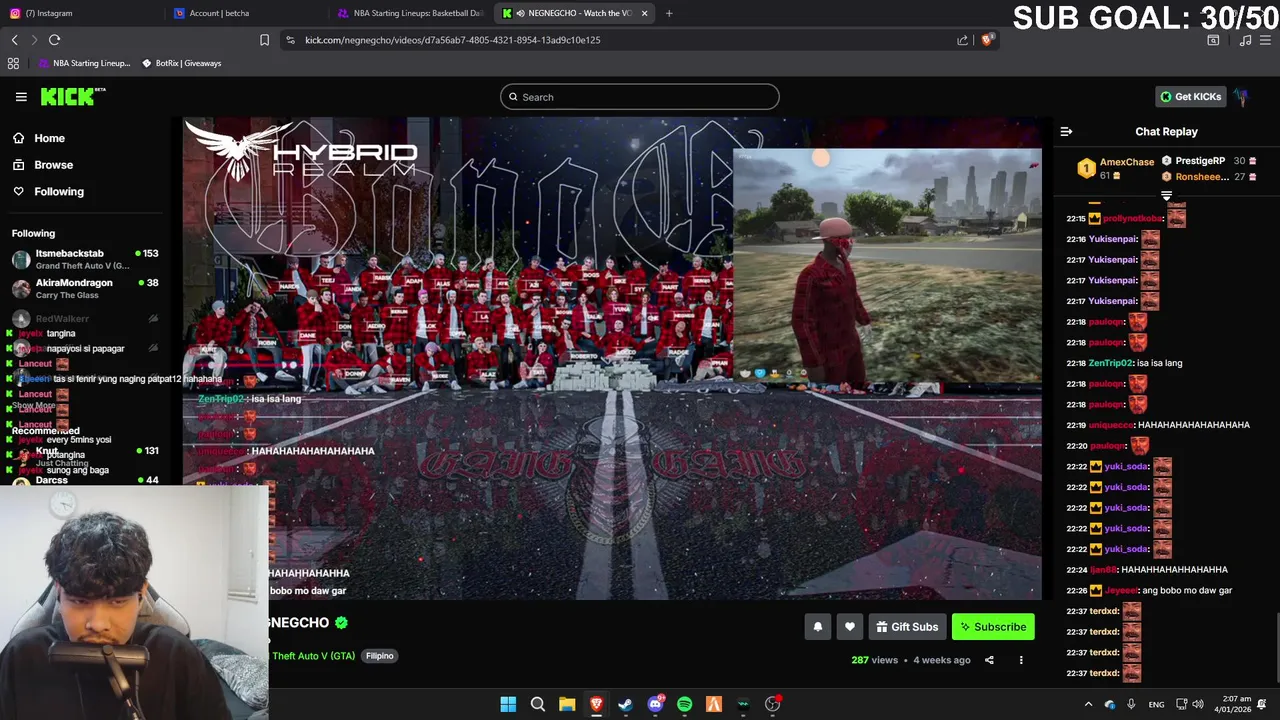Click the Gift Subs button
1280x720 pixels.
(907, 627)
